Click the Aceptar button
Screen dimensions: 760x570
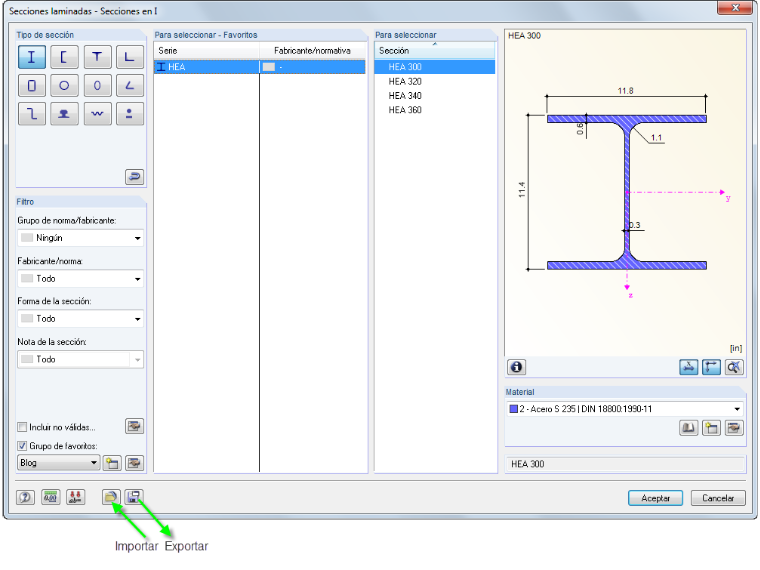(655, 498)
